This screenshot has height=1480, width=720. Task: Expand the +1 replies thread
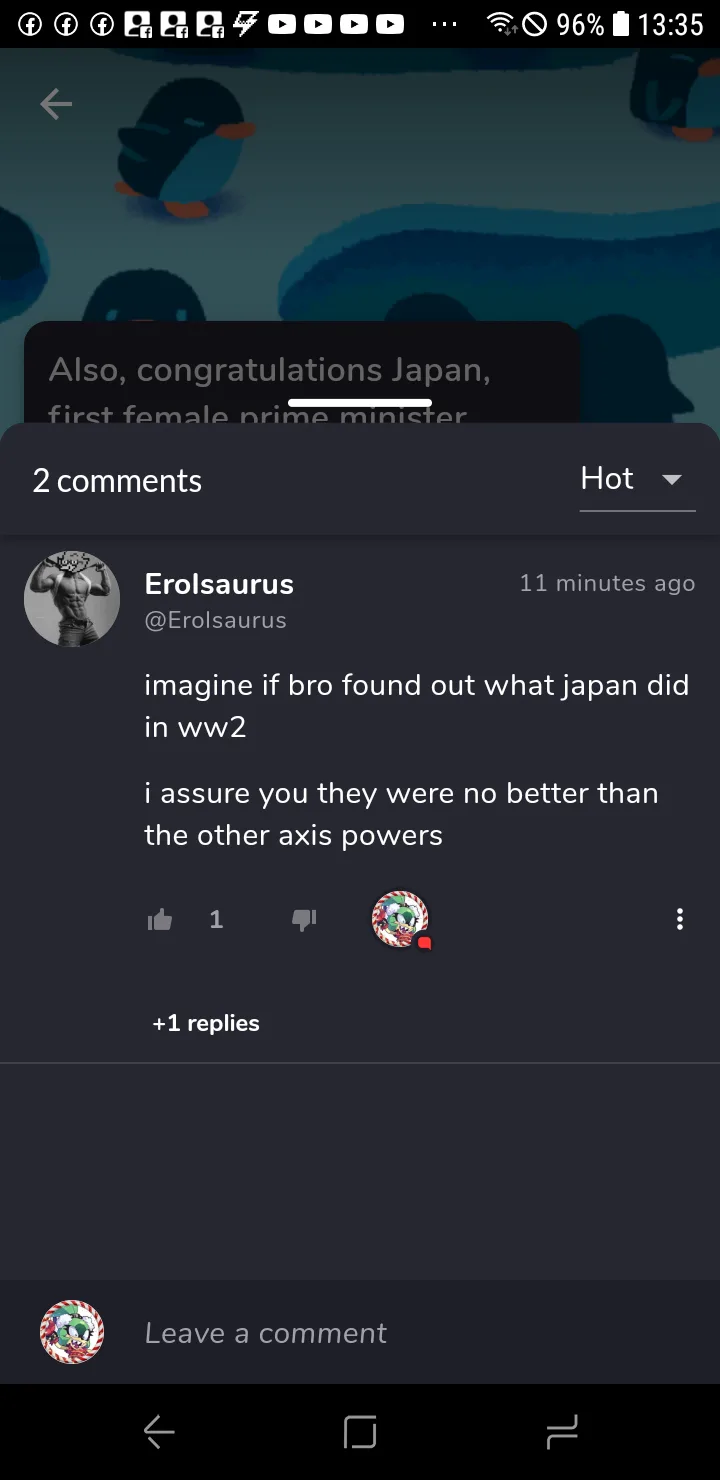[206, 1023]
